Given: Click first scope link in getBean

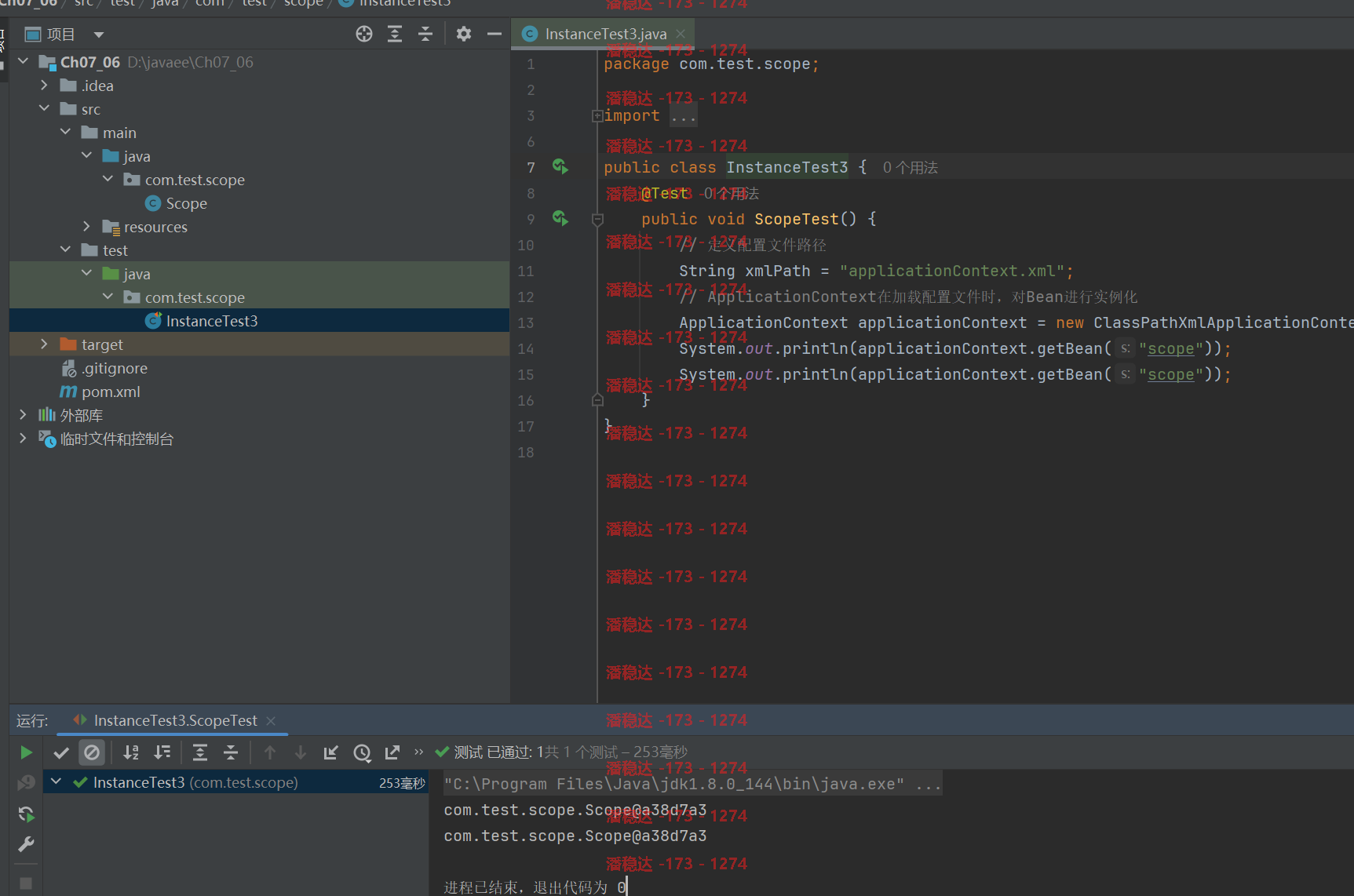Looking at the screenshot, I should (1170, 349).
